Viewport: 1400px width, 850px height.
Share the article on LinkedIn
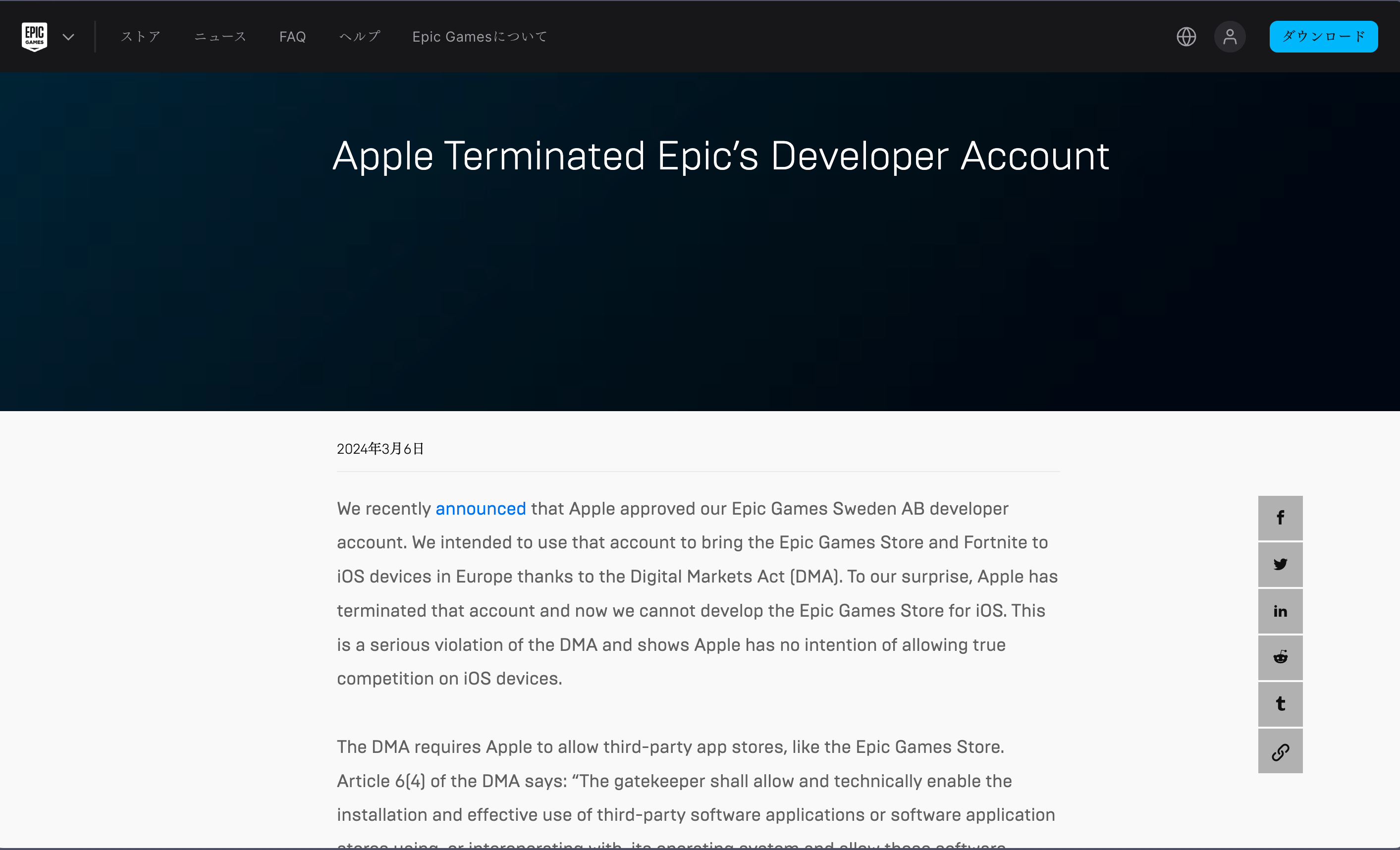click(x=1280, y=611)
